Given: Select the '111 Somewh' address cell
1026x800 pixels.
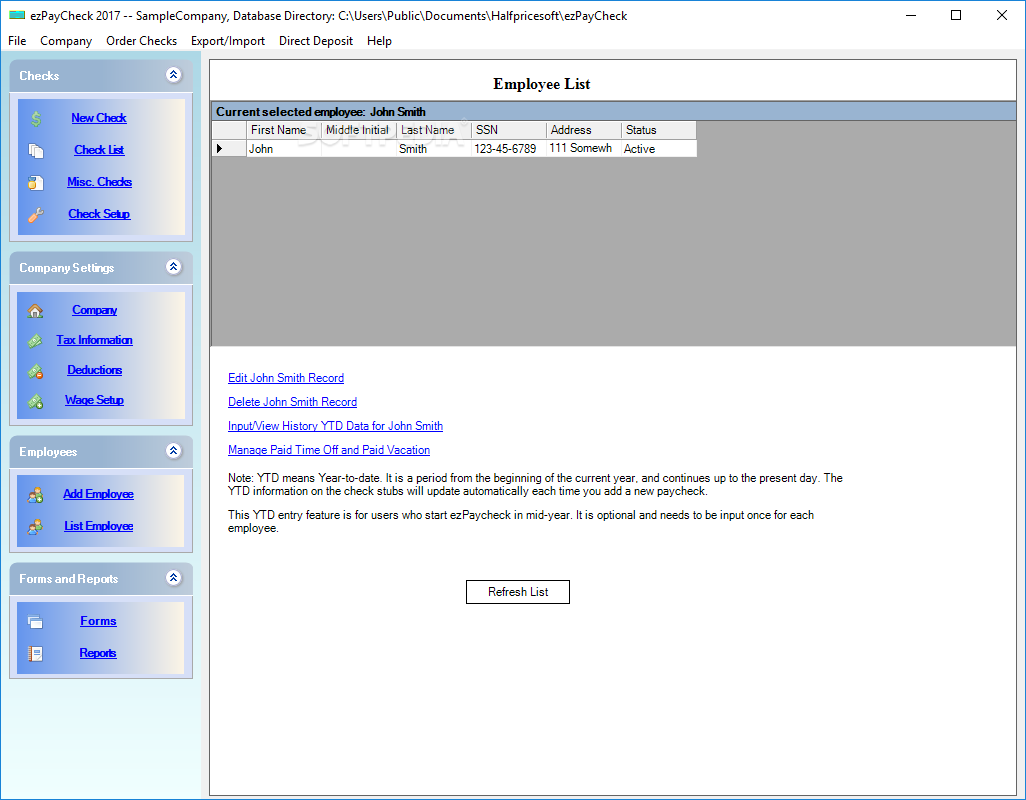Looking at the screenshot, I should pyautogui.click(x=584, y=148).
